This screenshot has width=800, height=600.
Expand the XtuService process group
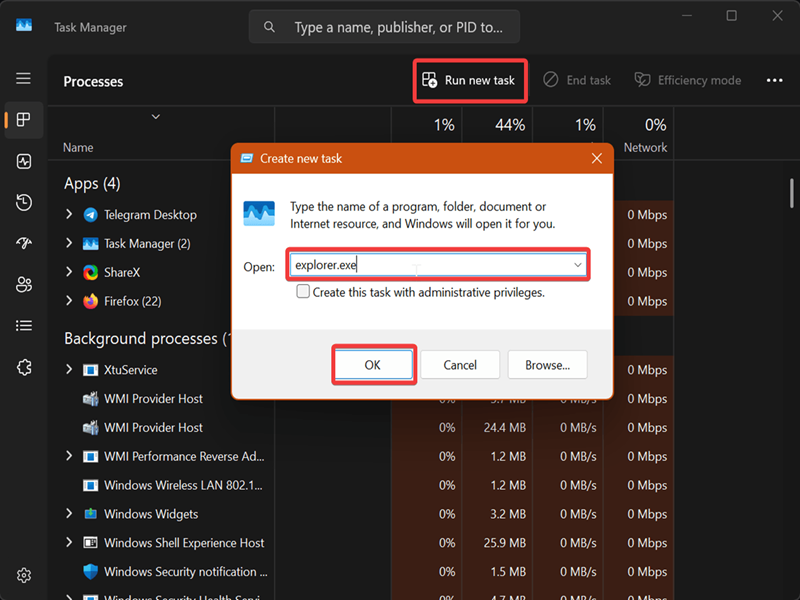pyautogui.click(x=69, y=369)
